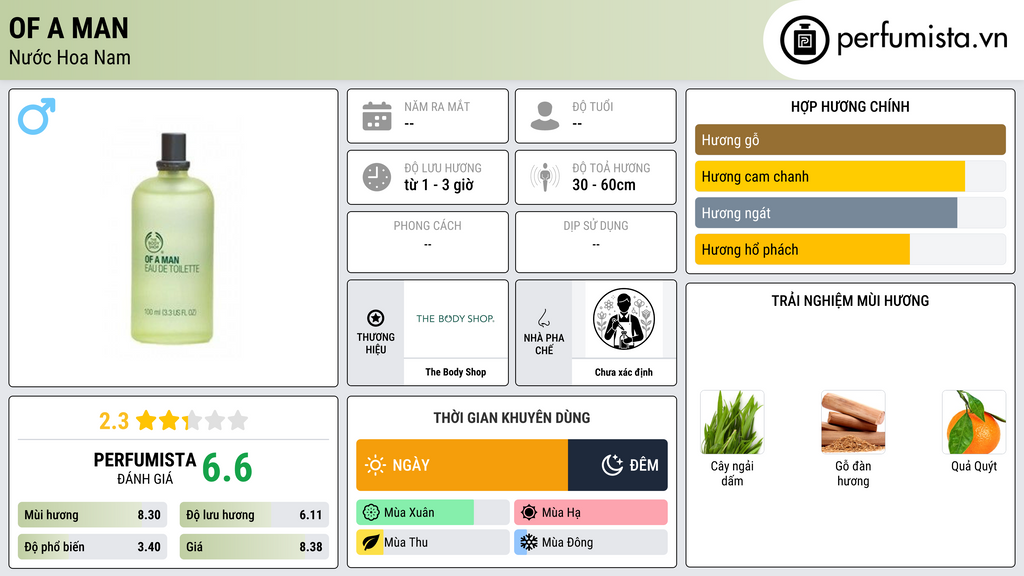Click The Body Shop brand name label
Image resolution: width=1024 pixels, height=576 pixels.
(455, 372)
